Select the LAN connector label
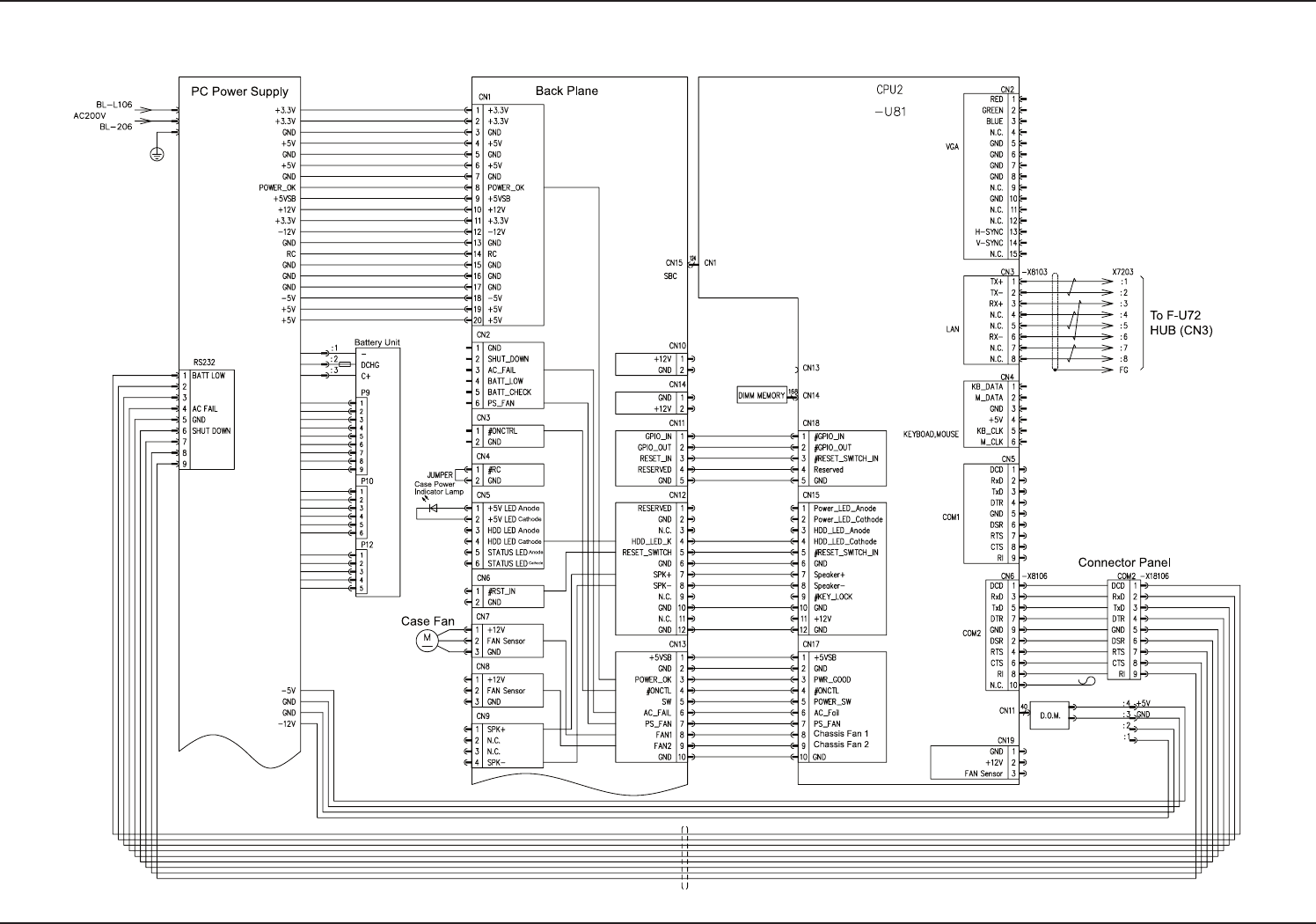 point(953,329)
